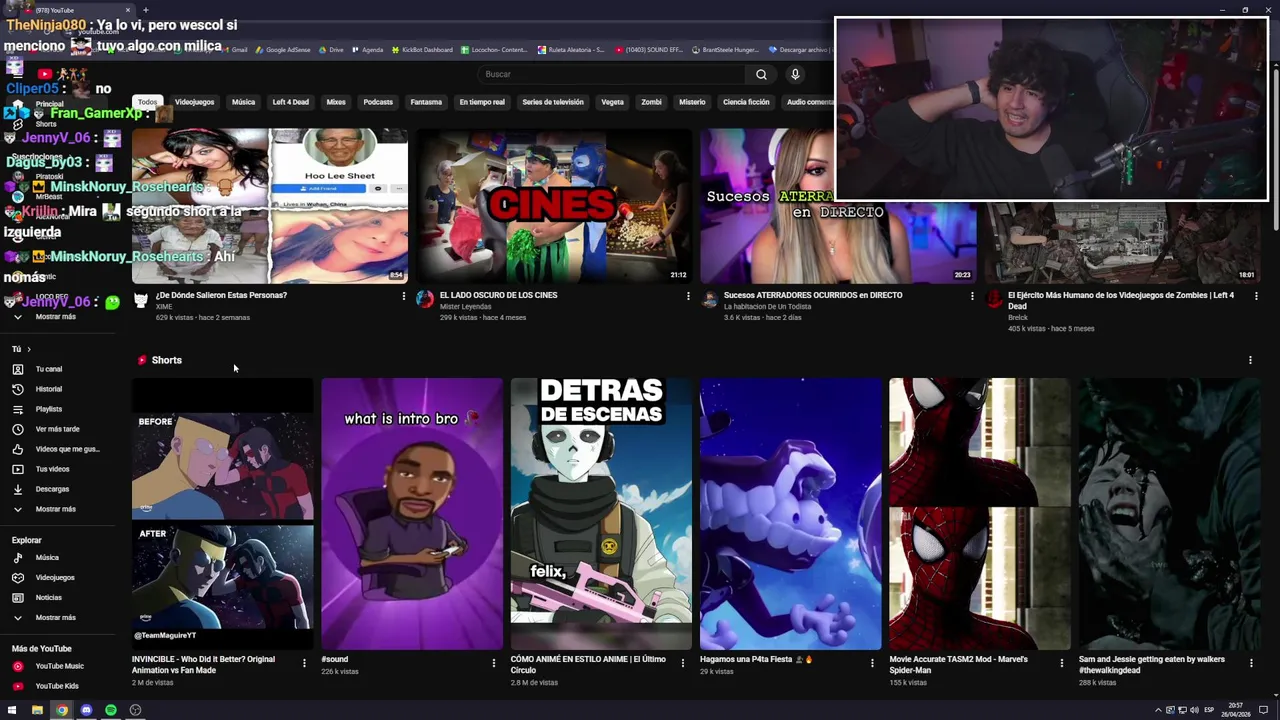Select the Zombi filter chip
Screen dimensions: 1280x720
pos(651,102)
